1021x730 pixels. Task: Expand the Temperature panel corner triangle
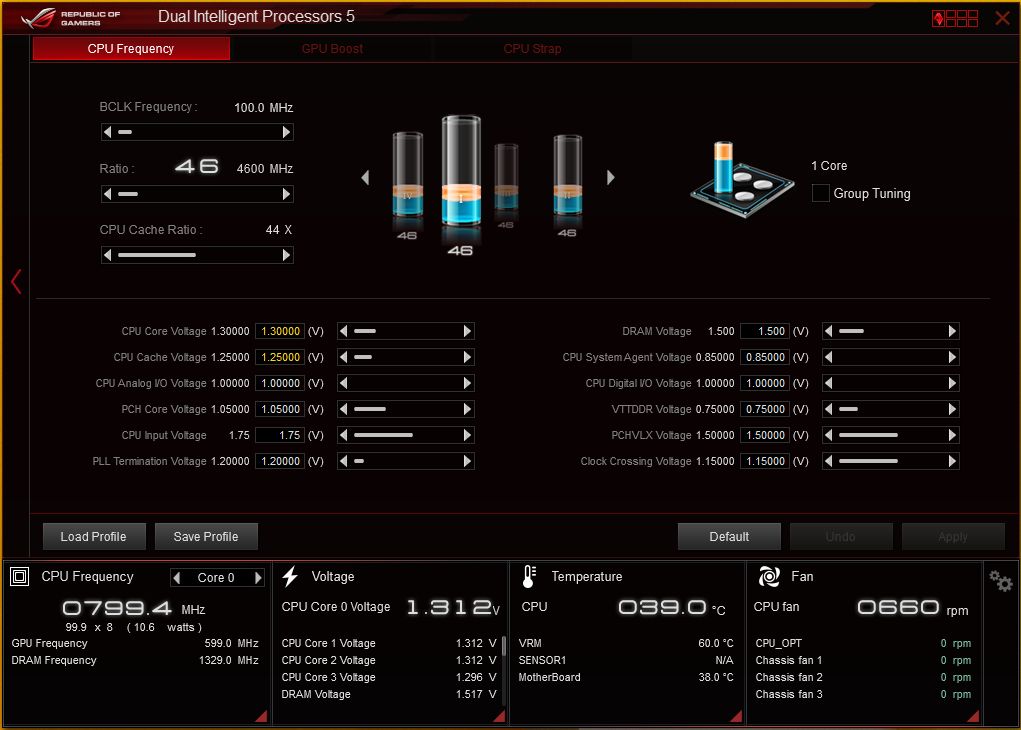click(736, 716)
